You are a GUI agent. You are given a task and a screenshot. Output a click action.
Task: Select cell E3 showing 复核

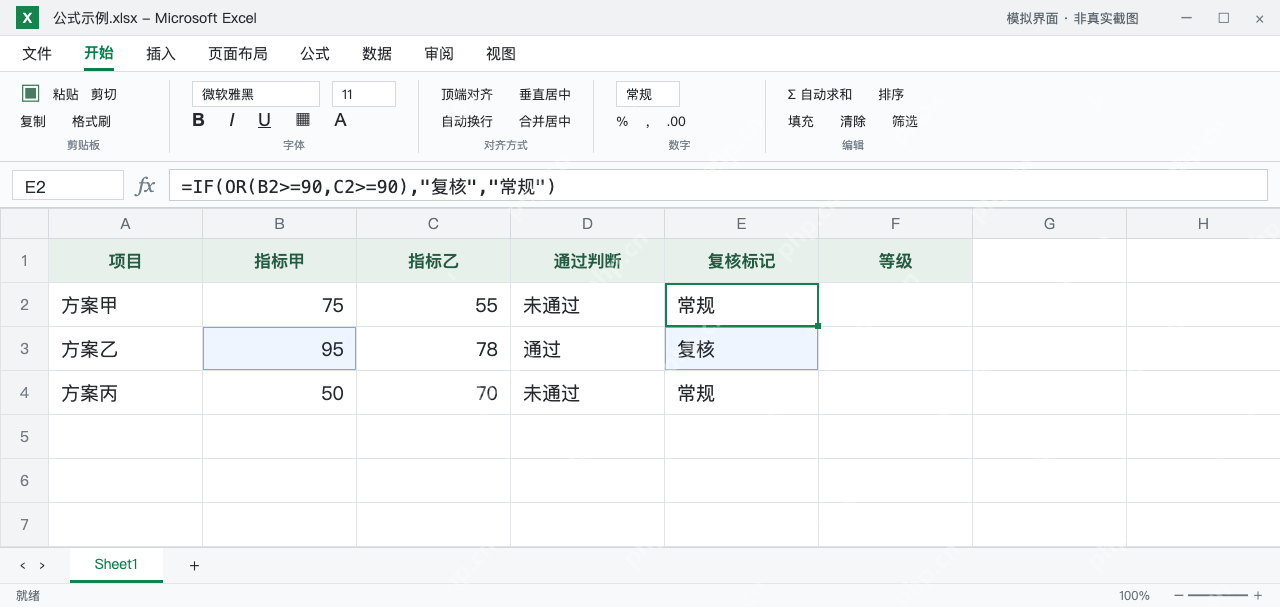pos(742,349)
